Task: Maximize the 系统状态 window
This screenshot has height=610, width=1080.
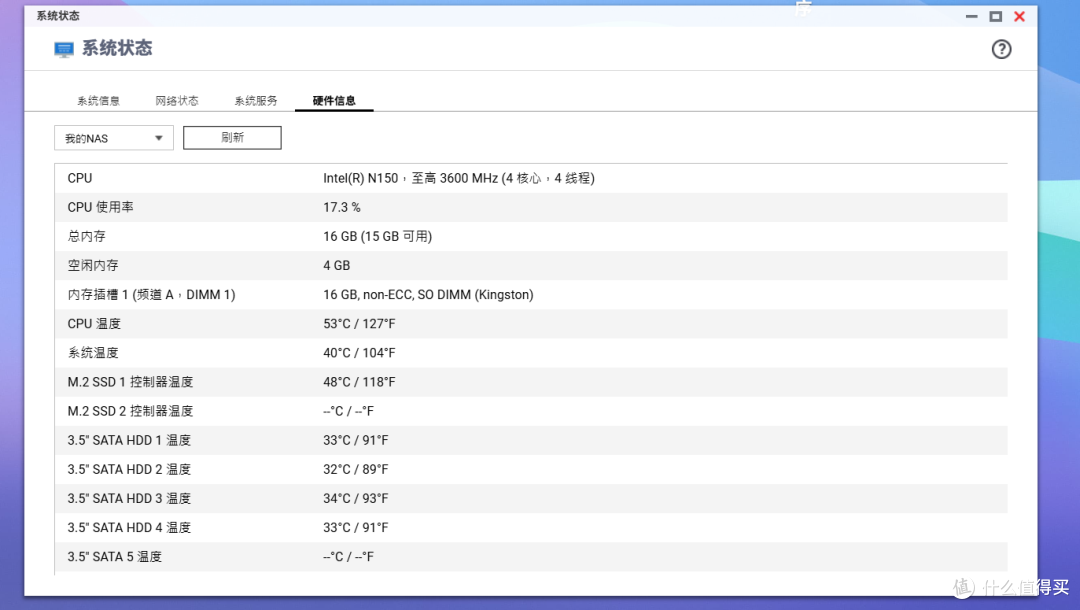Action: [x=995, y=17]
